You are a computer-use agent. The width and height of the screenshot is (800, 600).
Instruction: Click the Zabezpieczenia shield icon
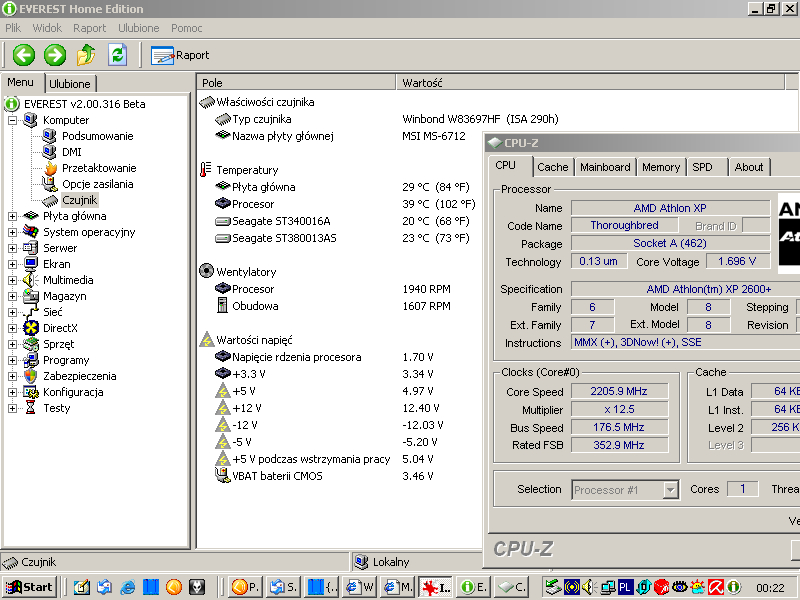[30, 376]
